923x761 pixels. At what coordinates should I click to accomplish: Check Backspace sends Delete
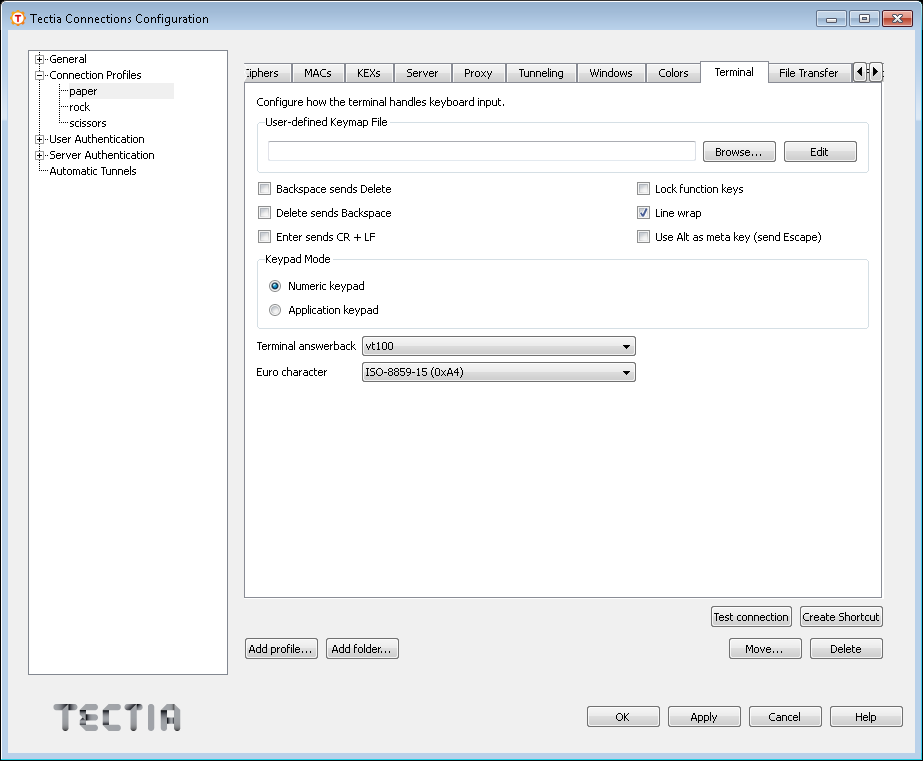click(x=265, y=188)
